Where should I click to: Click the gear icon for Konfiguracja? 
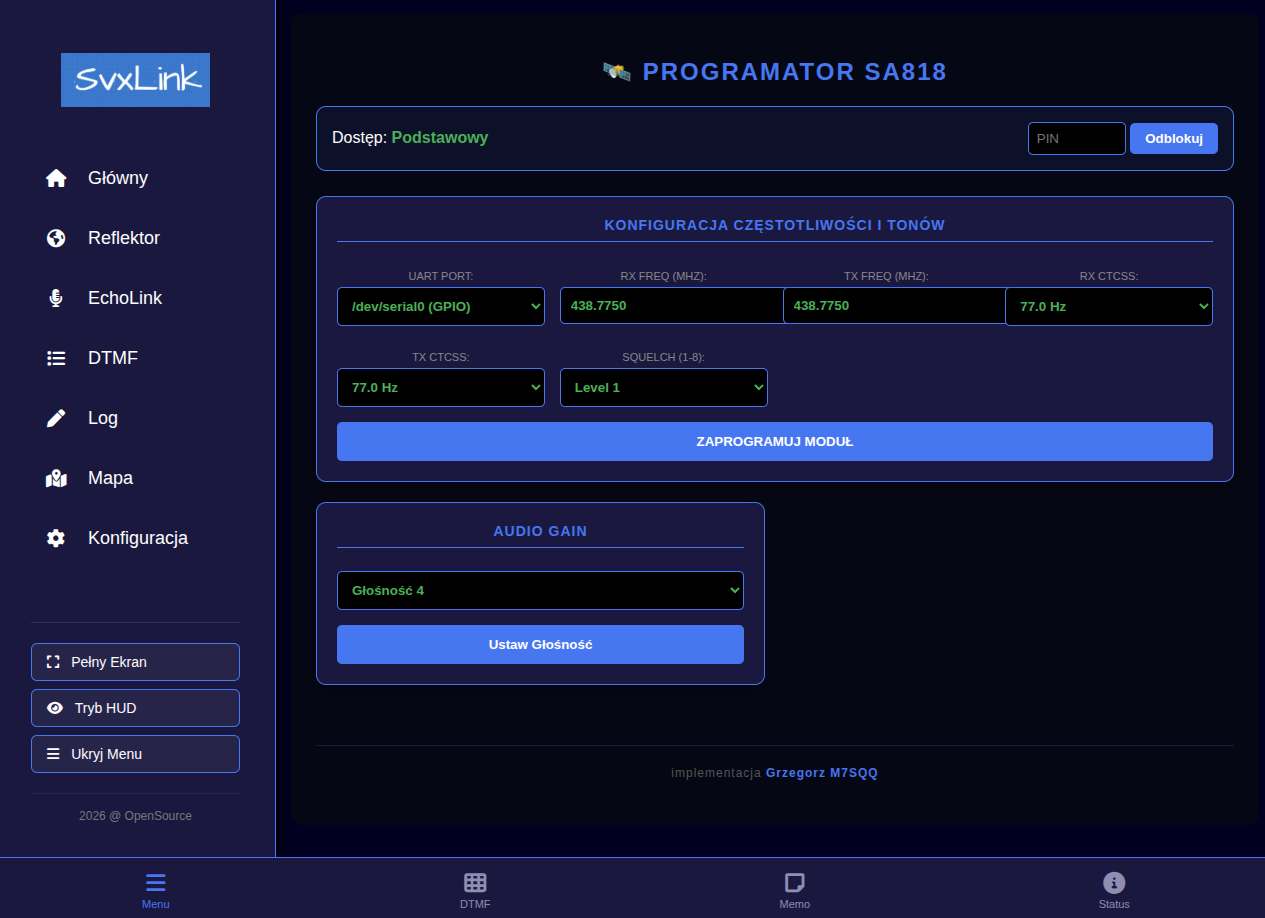tap(56, 538)
